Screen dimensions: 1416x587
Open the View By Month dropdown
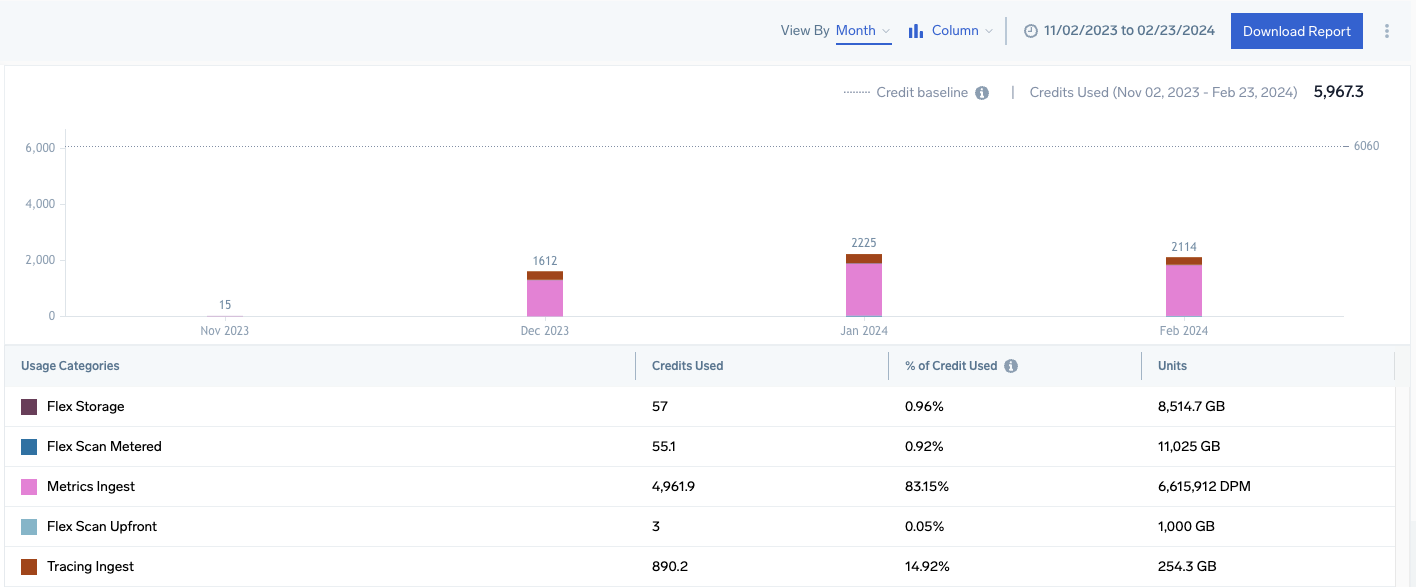pyautogui.click(x=862, y=30)
